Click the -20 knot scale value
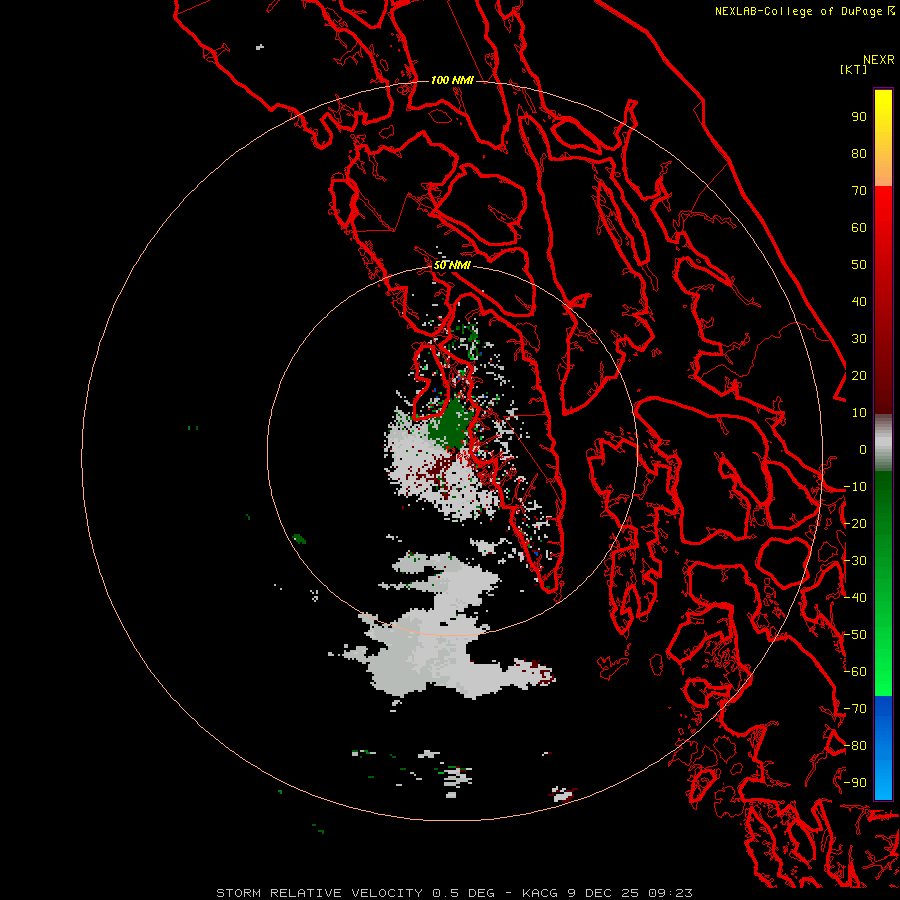 (x=855, y=523)
